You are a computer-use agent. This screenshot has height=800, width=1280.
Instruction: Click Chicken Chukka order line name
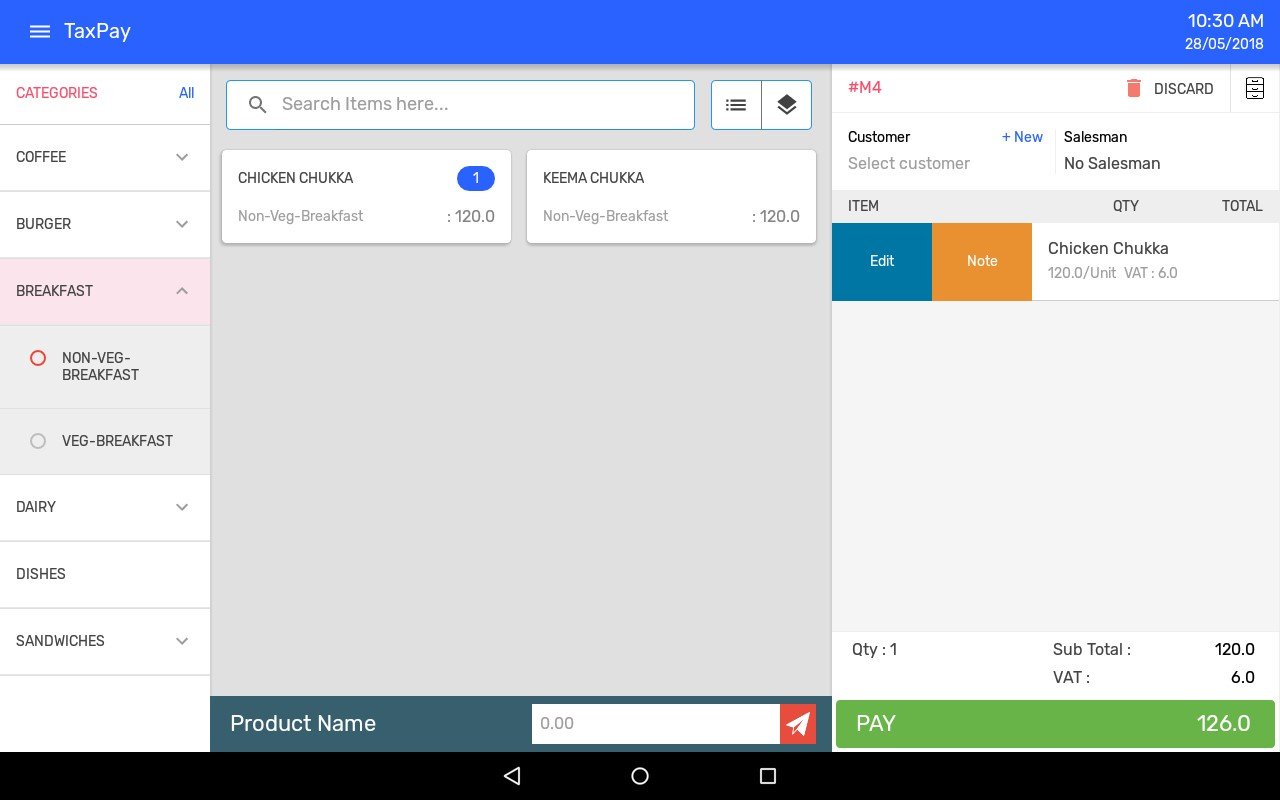(1108, 248)
